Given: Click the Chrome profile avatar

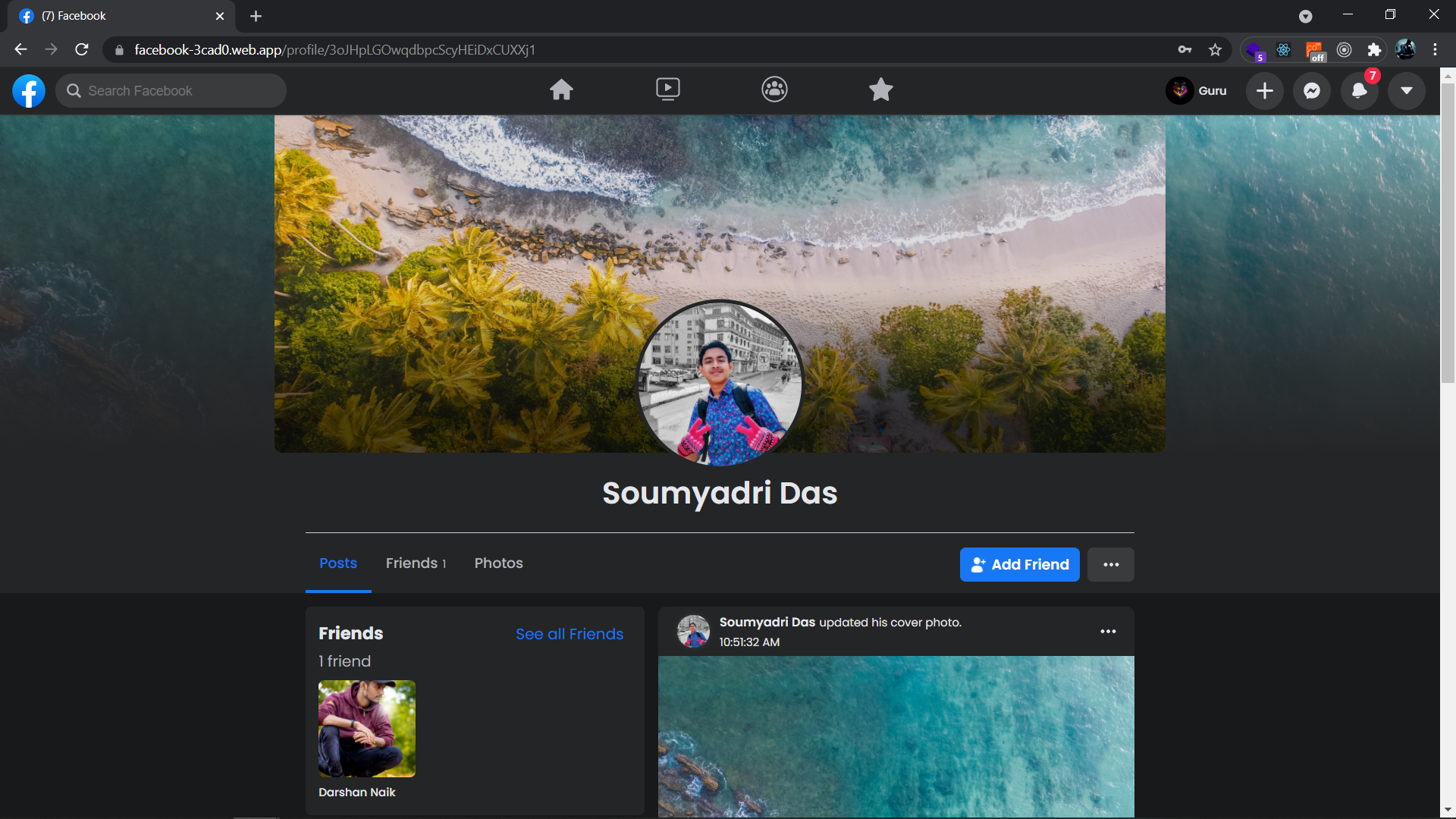Looking at the screenshot, I should tap(1405, 50).
